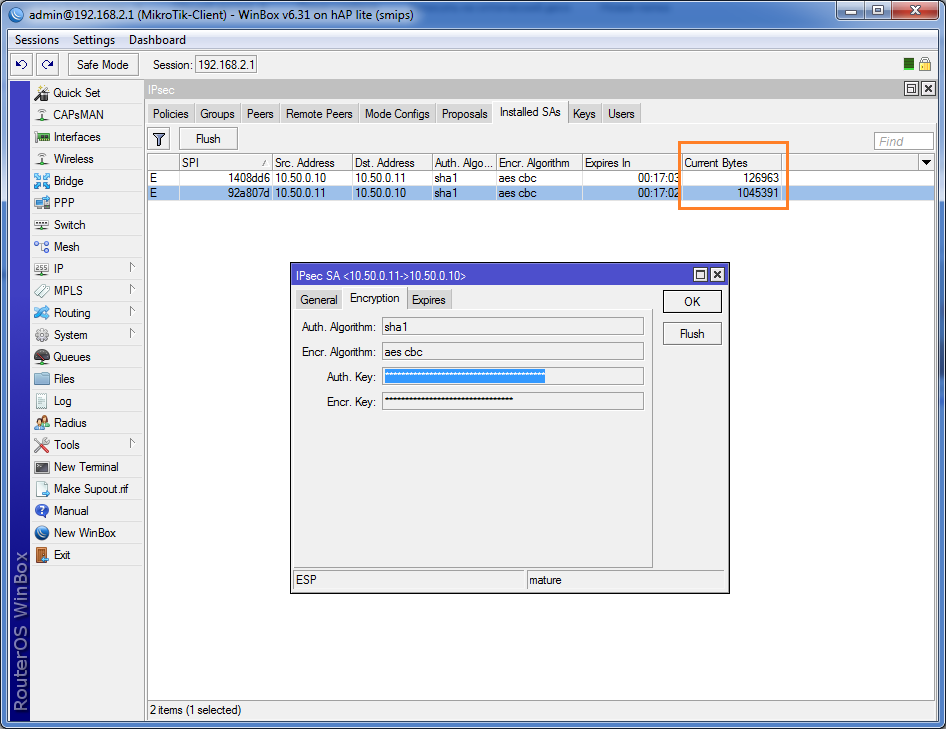The image size is (946, 729).
Task: Click OK in the IPsec SA dialog
Action: (x=692, y=302)
